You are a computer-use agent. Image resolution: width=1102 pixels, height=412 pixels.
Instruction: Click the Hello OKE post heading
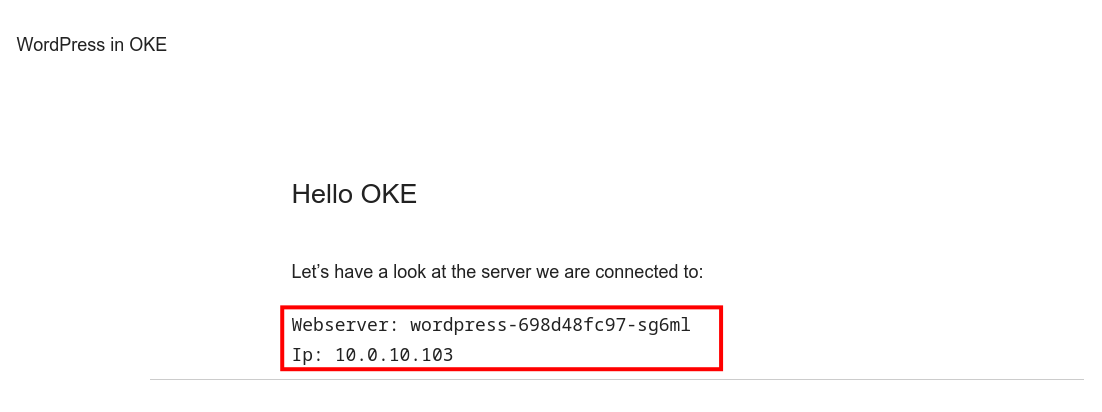click(x=354, y=194)
